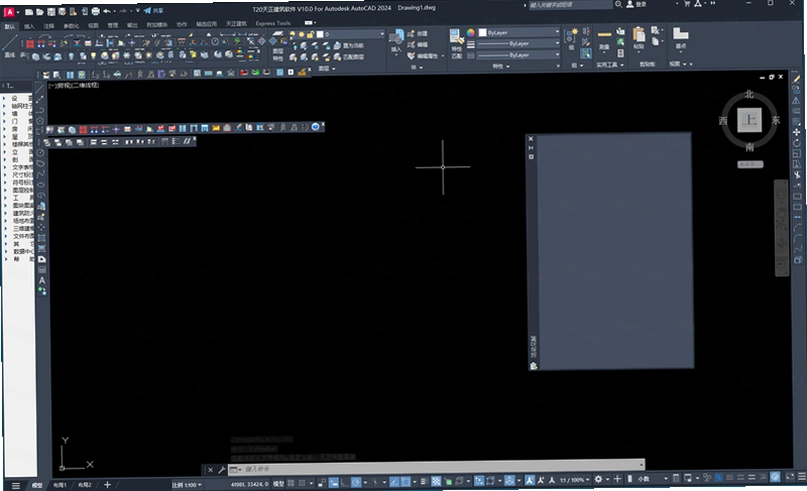This screenshot has width=807, height=491.
Task: Click the palette properties icon at bottom-left of palette
Action: 533,365
